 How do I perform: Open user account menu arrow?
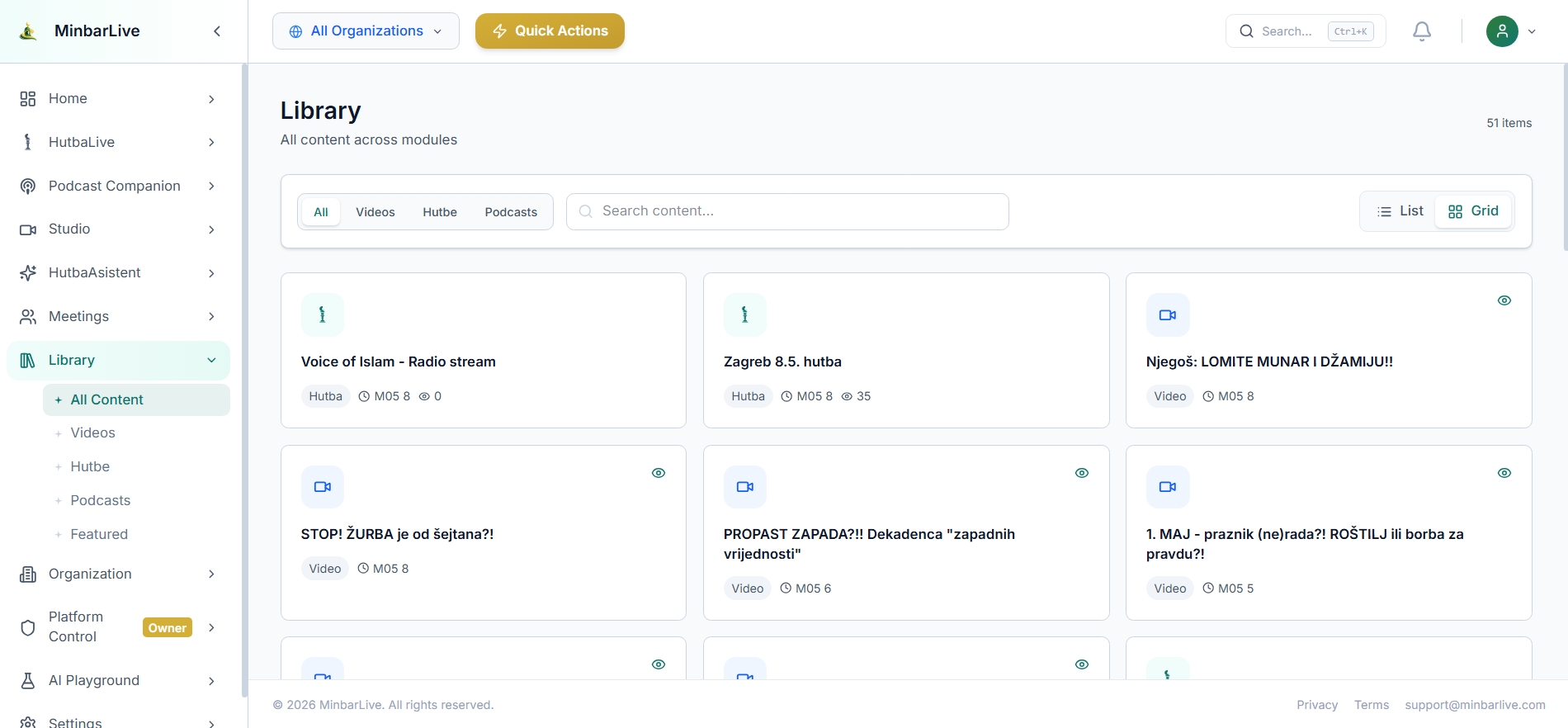[1532, 31]
